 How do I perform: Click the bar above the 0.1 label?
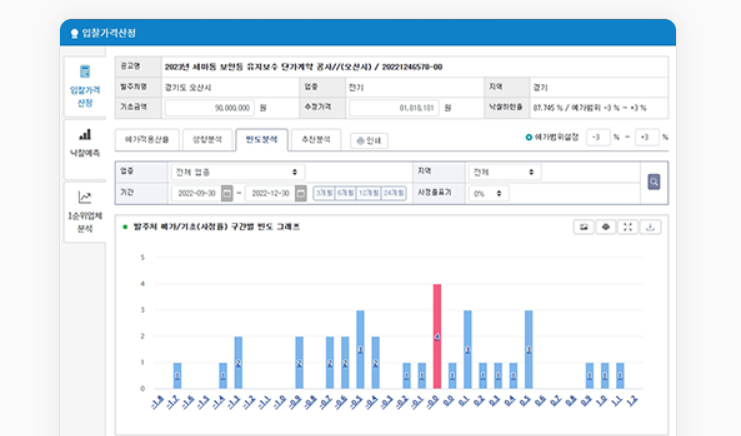point(467,350)
